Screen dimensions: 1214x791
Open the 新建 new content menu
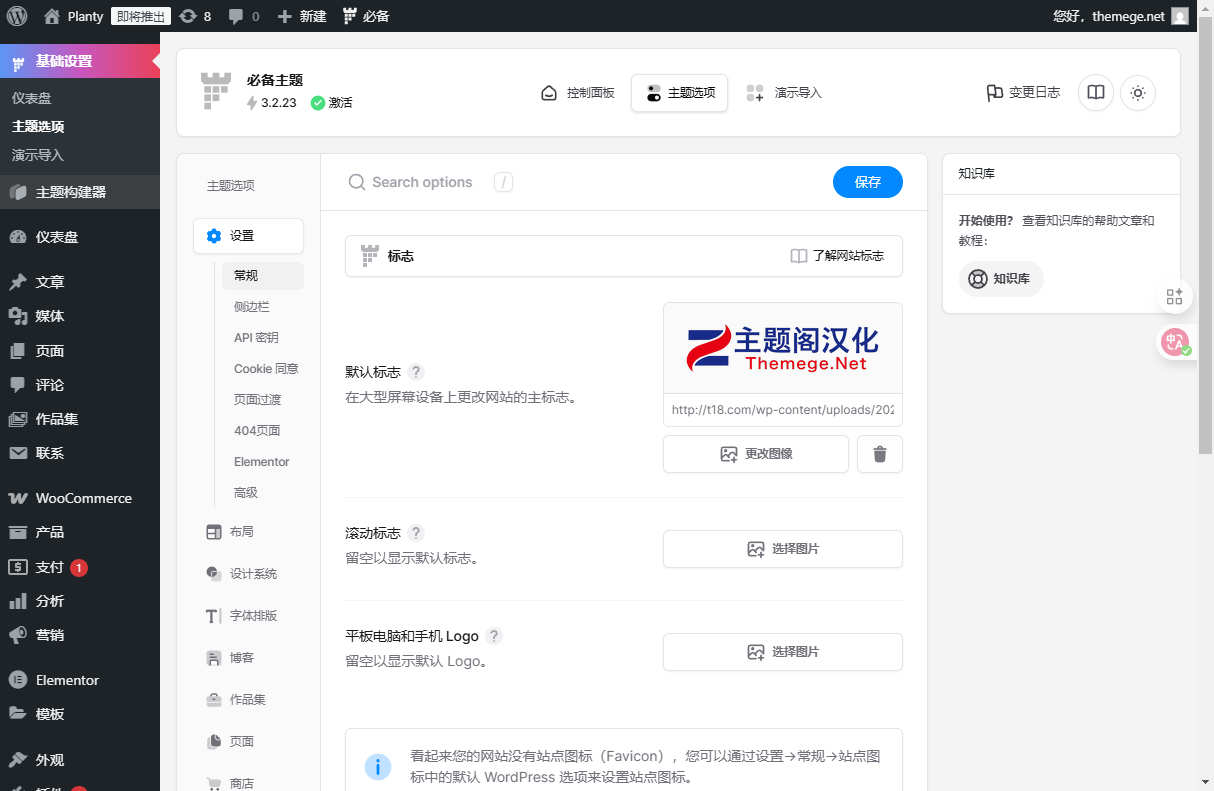(x=302, y=16)
